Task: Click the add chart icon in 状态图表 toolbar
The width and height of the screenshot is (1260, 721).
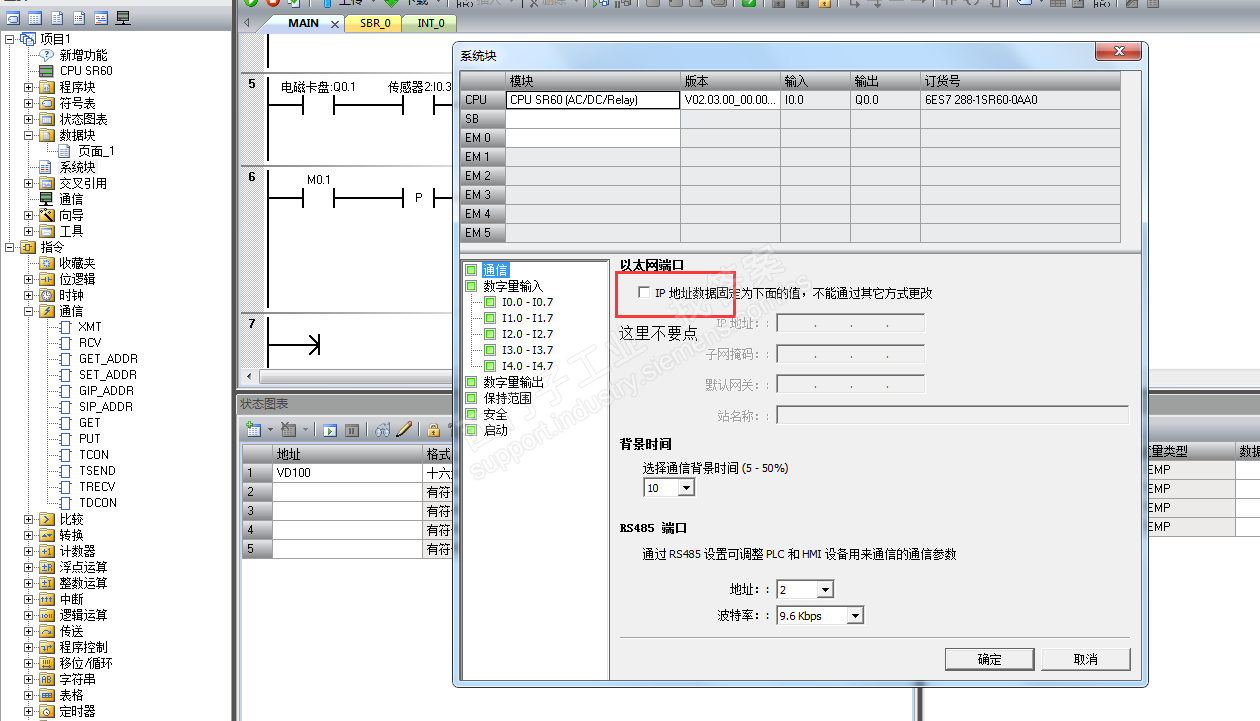Action: [x=254, y=430]
